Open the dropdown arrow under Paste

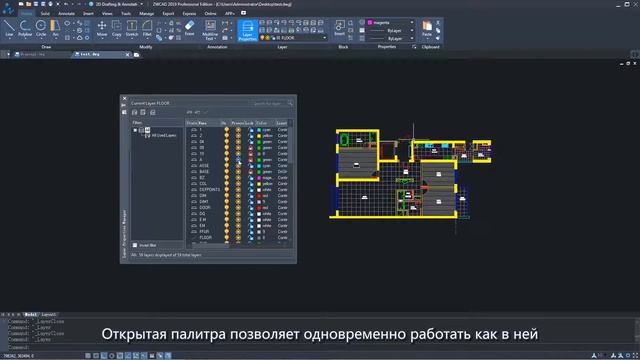pyautogui.click(x=427, y=38)
